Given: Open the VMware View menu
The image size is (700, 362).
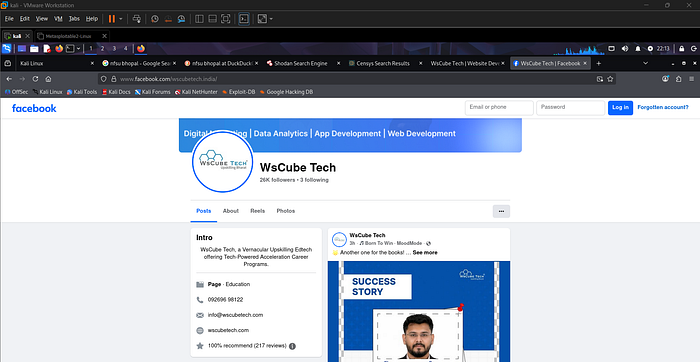Looking at the screenshot, I should click(42, 19).
